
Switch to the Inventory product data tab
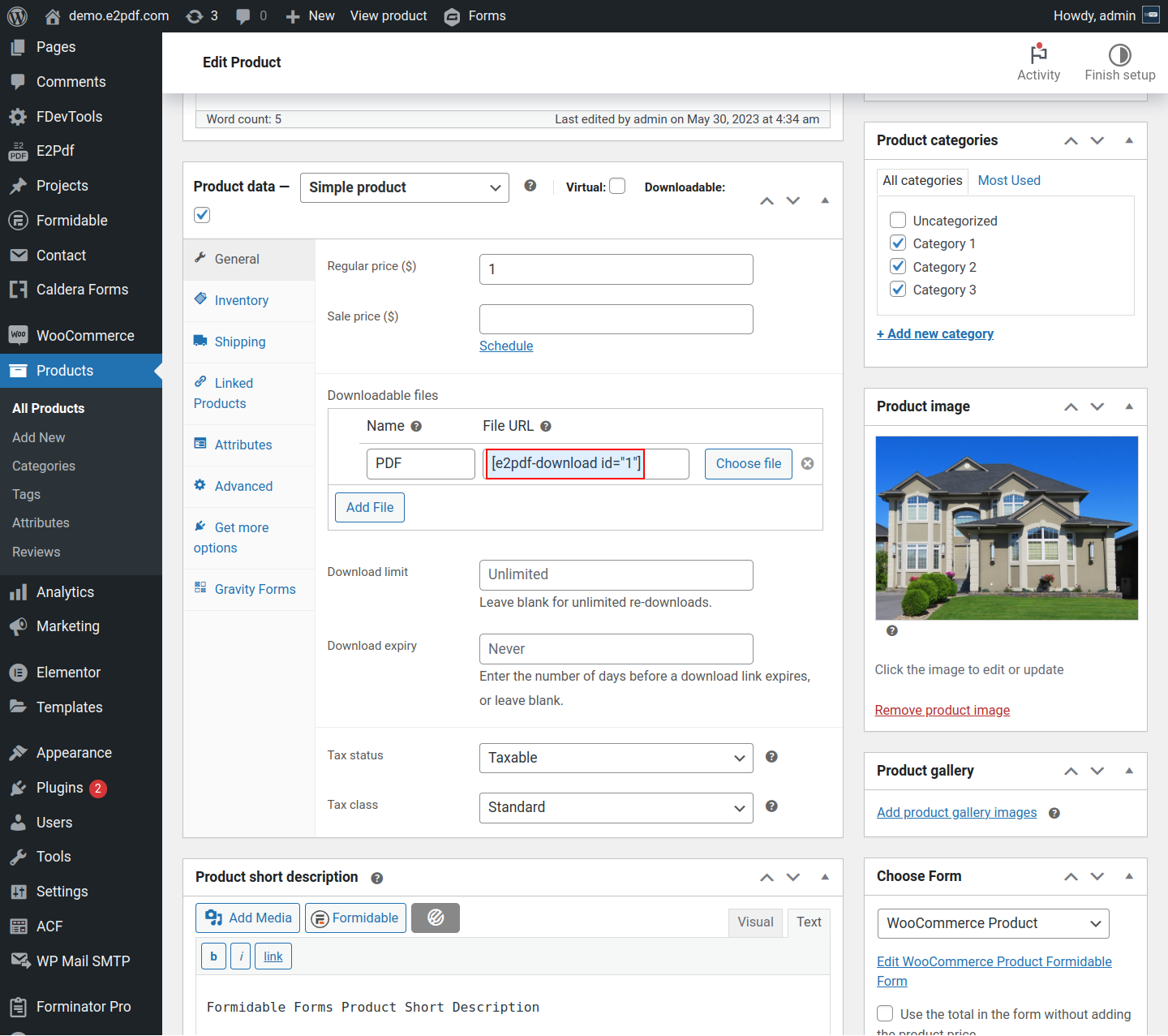click(x=241, y=300)
